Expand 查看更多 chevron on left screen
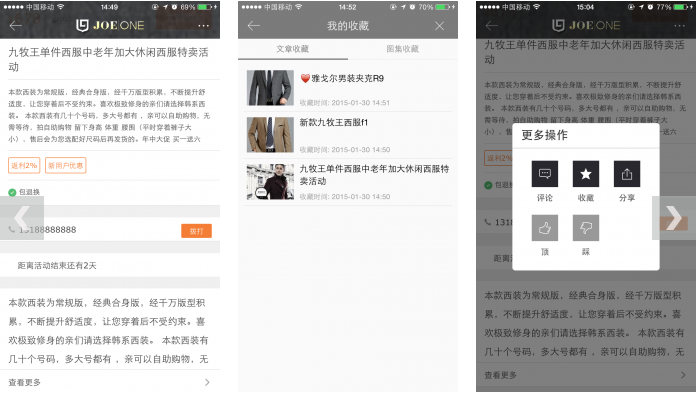Screen dimensions: 697x393 tap(207, 382)
